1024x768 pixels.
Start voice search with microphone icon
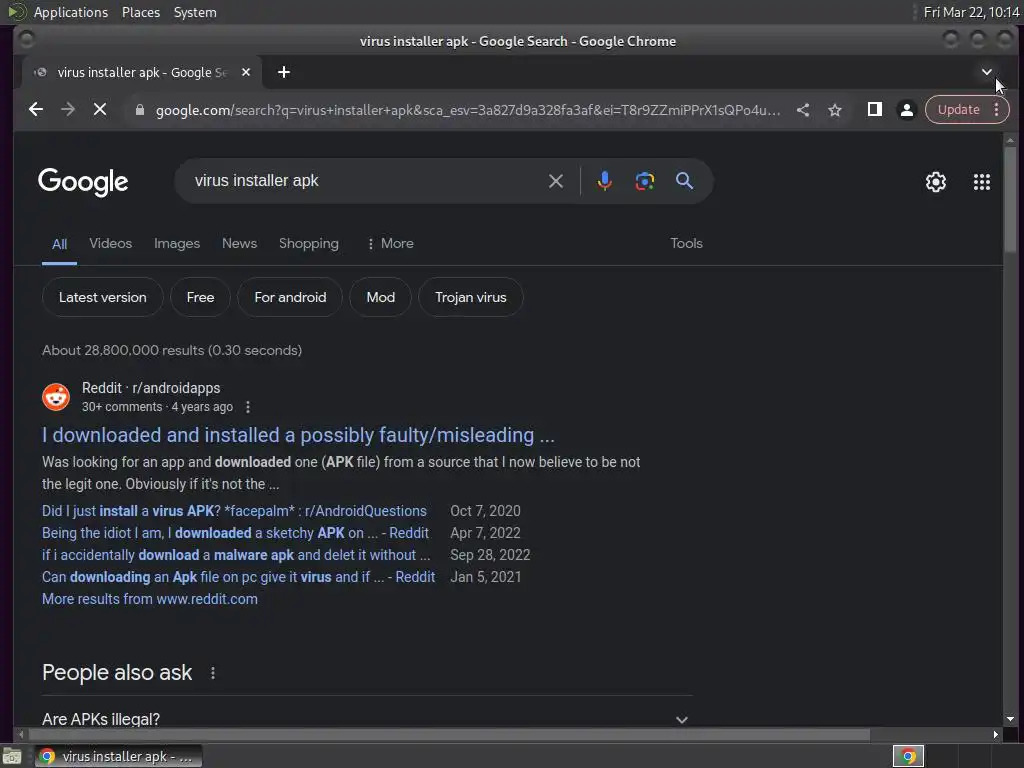click(605, 181)
